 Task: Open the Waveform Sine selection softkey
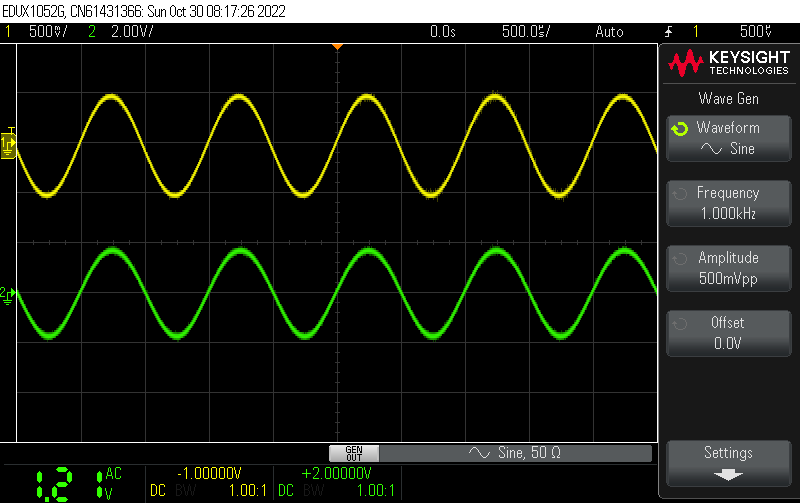(727, 138)
